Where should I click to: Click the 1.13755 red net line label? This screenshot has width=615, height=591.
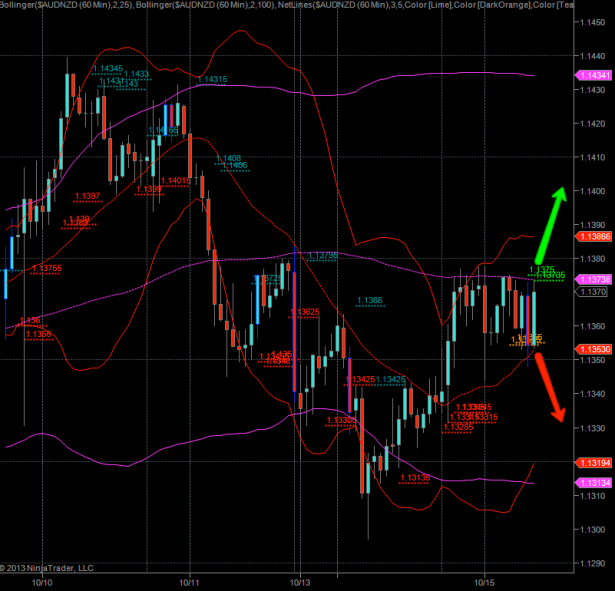pos(46,268)
